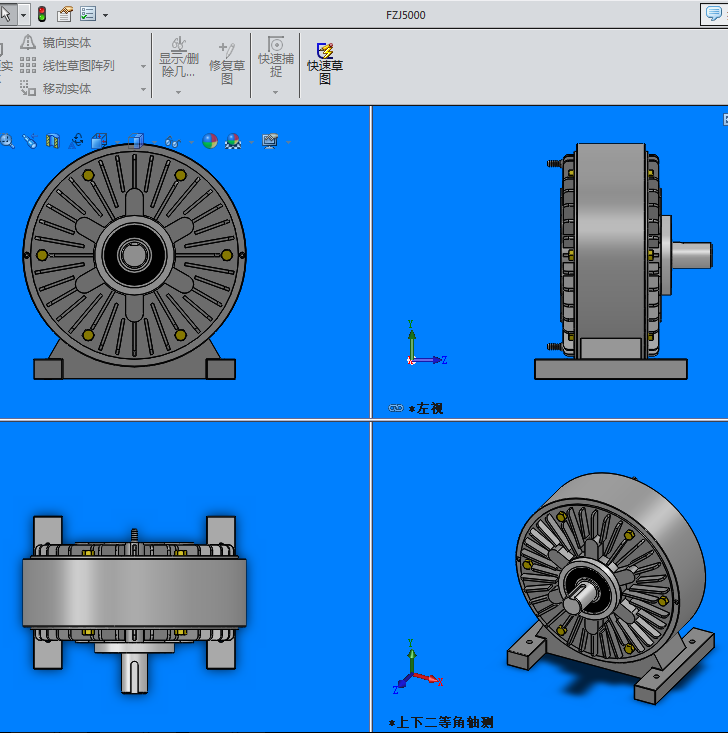Click the coordinate triad in isometric view

click(418, 667)
